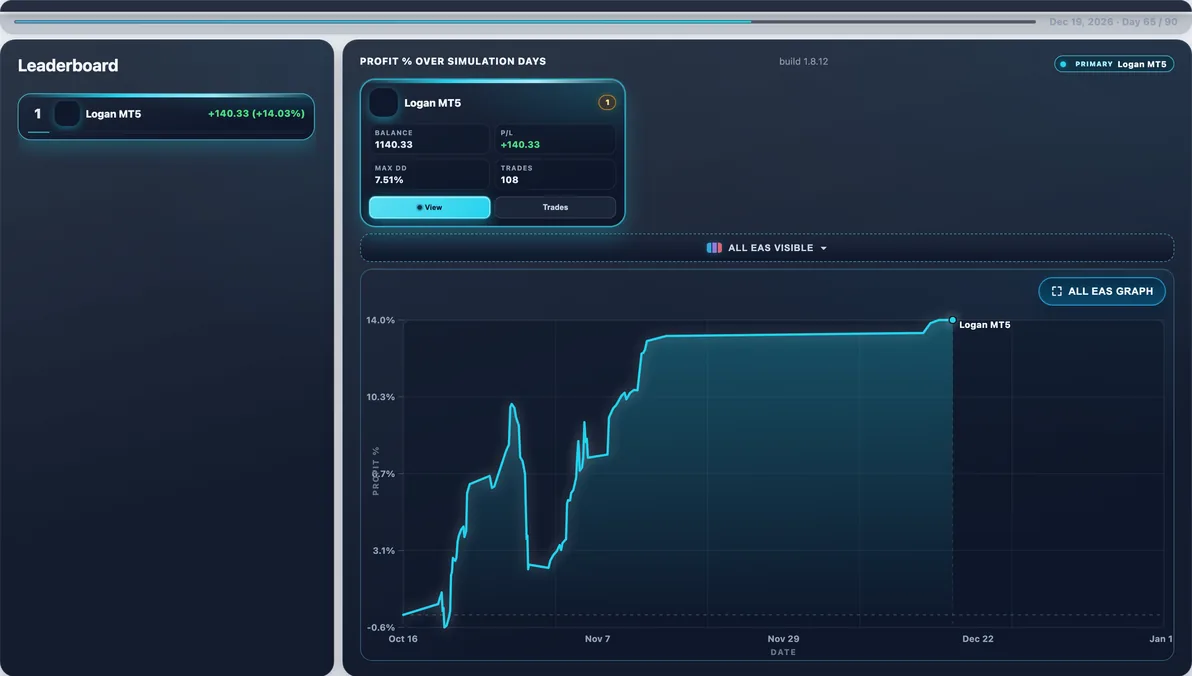The width and height of the screenshot is (1192, 676).
Task: Click the Nov 7 date axis label
Action: (598, 639)
